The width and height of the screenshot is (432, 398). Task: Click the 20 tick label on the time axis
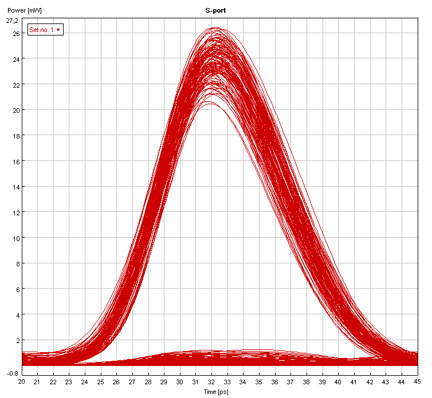tap(22, 382)
